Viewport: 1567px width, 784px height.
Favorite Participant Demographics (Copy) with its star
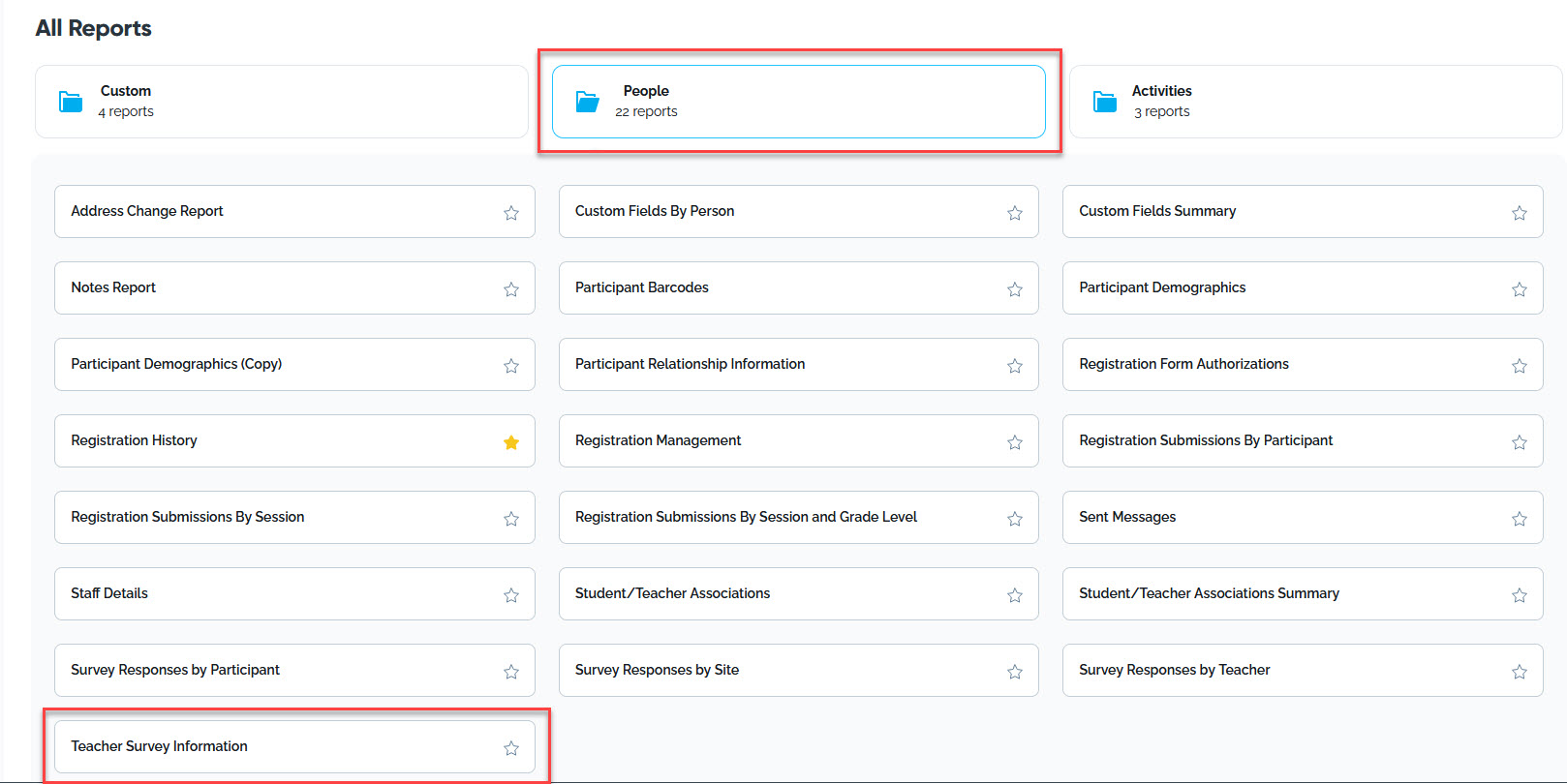coord(511,366)
